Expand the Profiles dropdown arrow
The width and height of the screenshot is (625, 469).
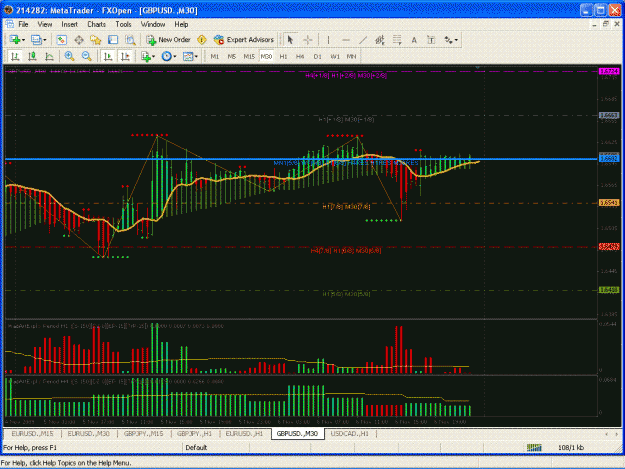(x=45, y=40)
